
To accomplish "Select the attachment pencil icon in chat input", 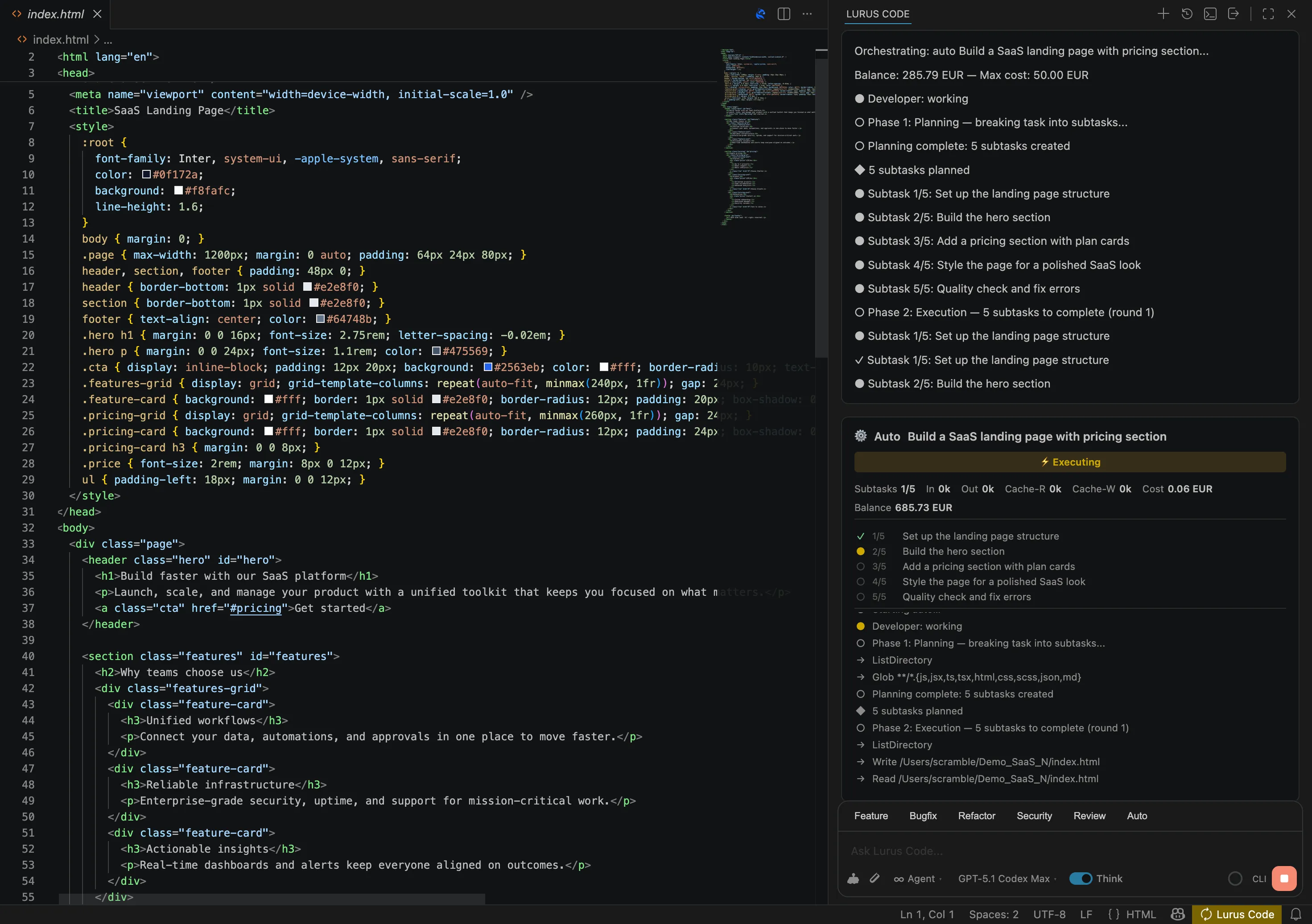I will click(874, 878).
